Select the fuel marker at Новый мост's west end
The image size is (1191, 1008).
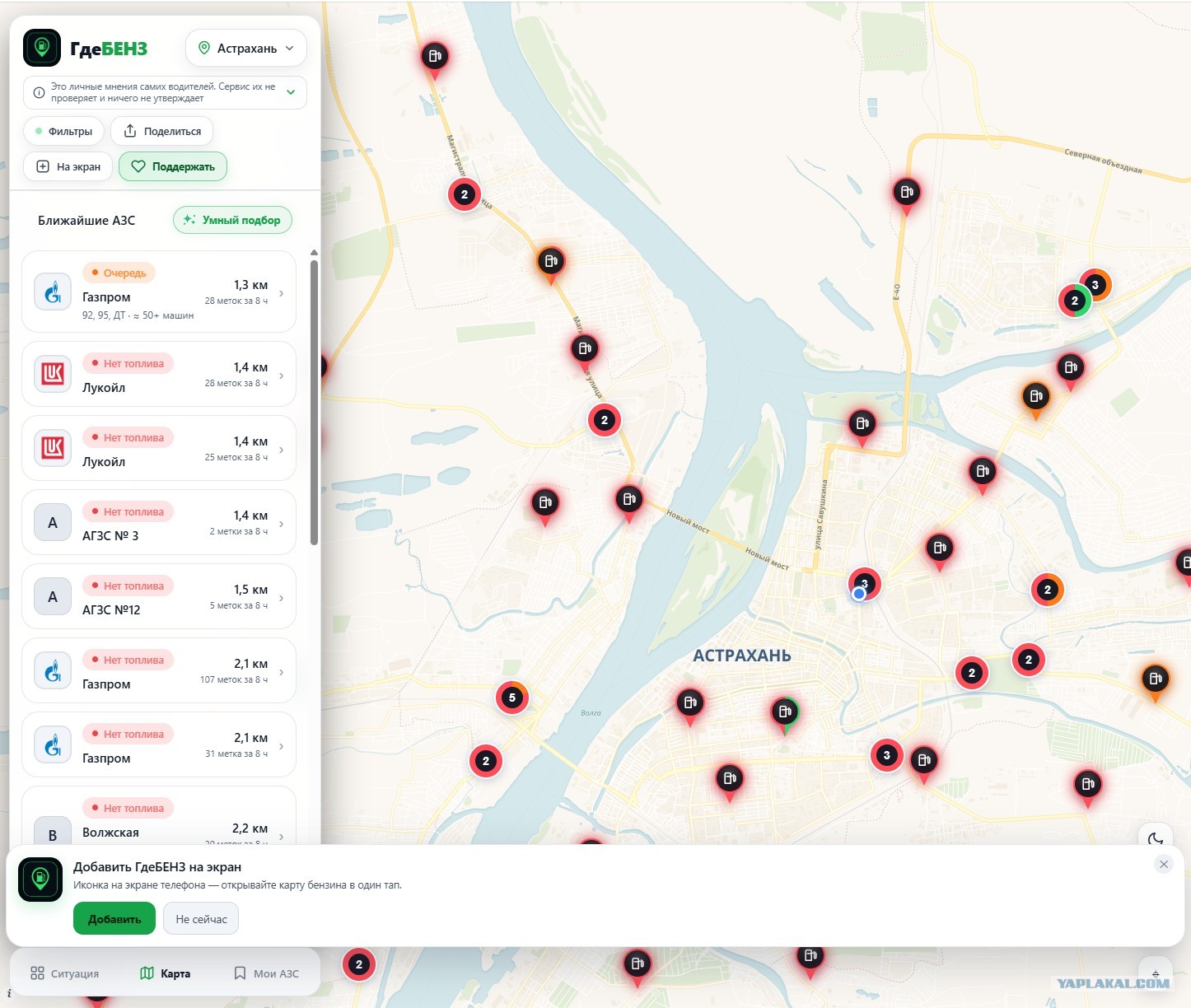click(629, 501)
